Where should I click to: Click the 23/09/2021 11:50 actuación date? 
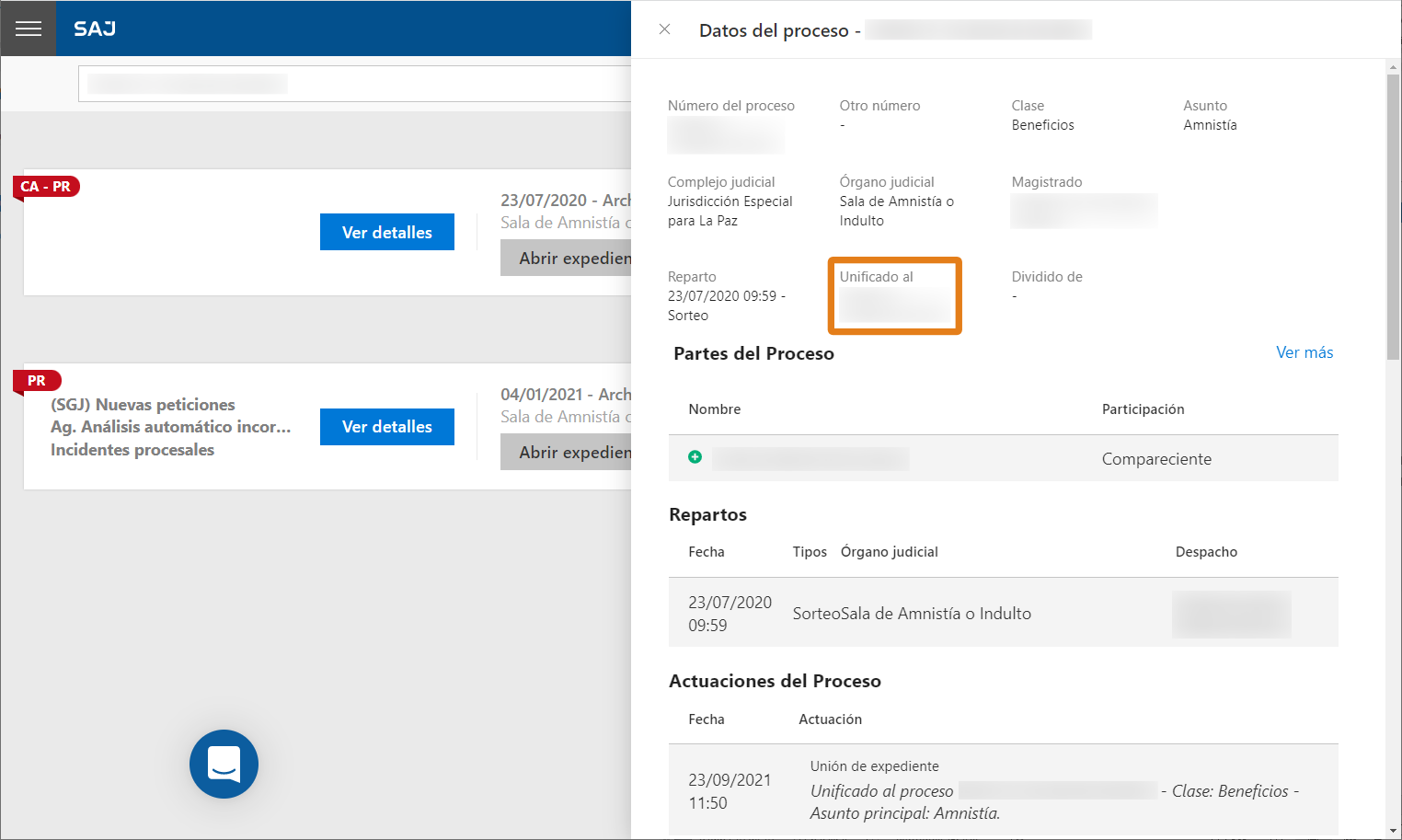click(x=730, y=791)
